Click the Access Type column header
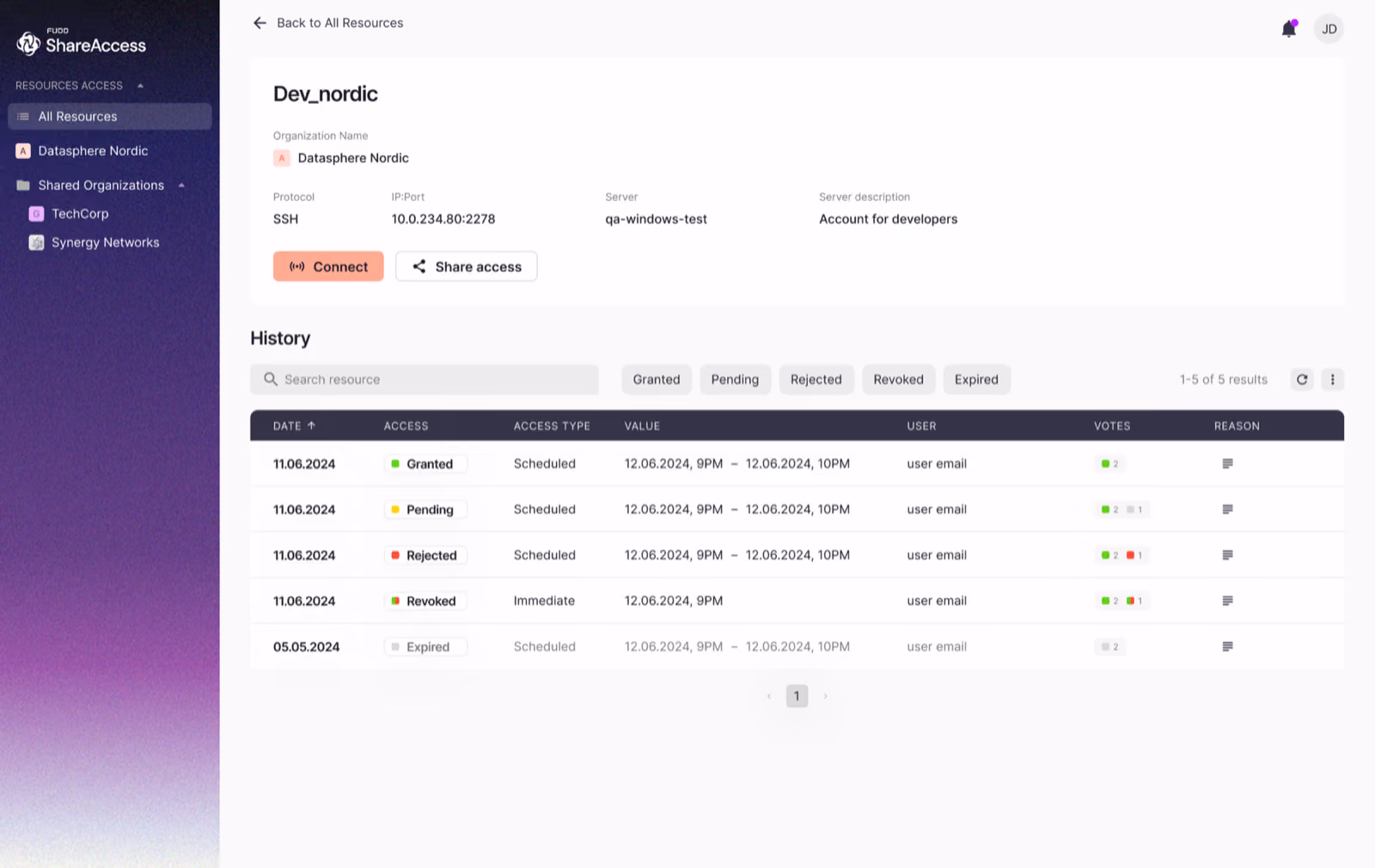 (552, 426)
